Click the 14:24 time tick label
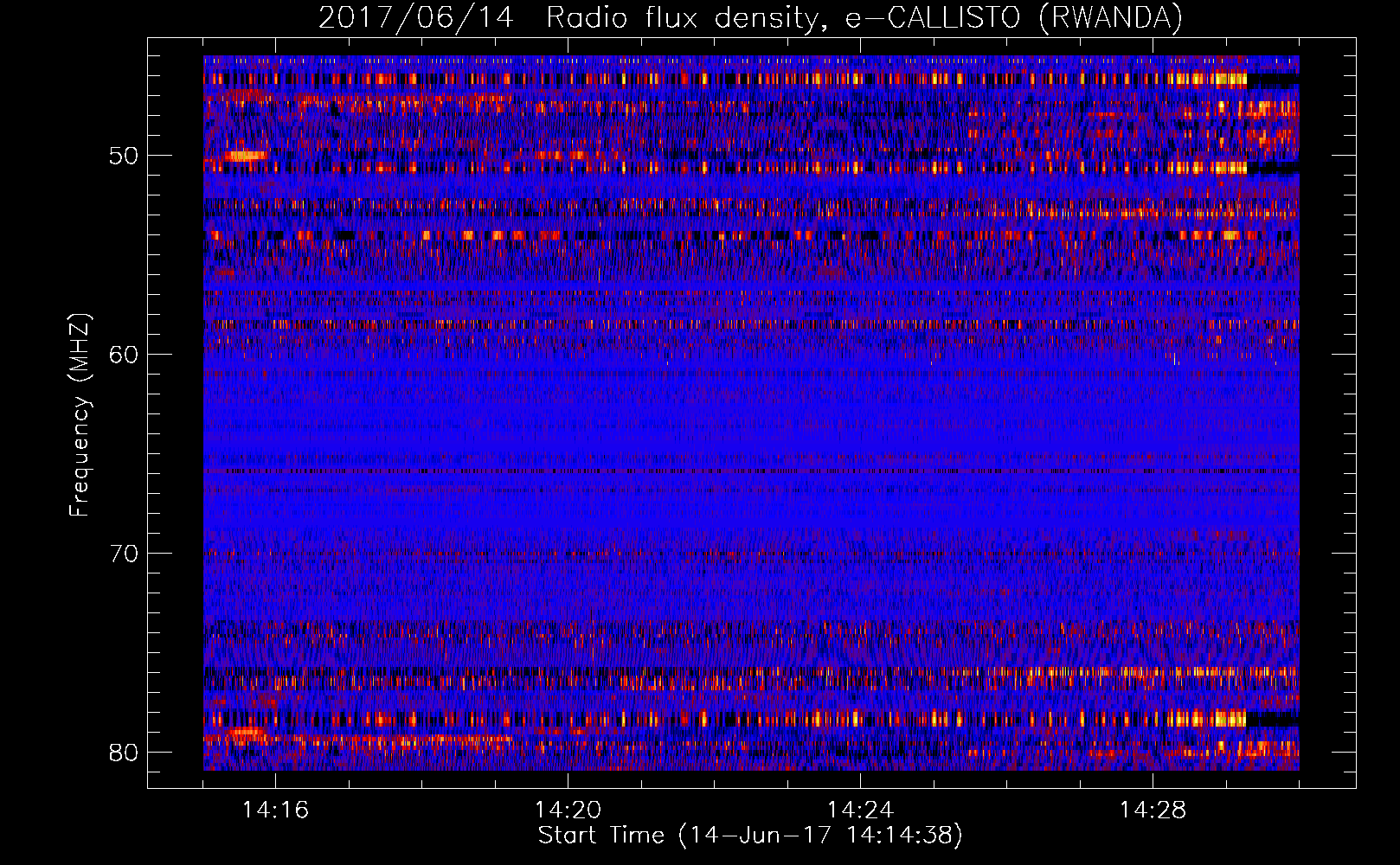Image resolution: width=1400 pixels, height=865 pixels. coord(861,810)
